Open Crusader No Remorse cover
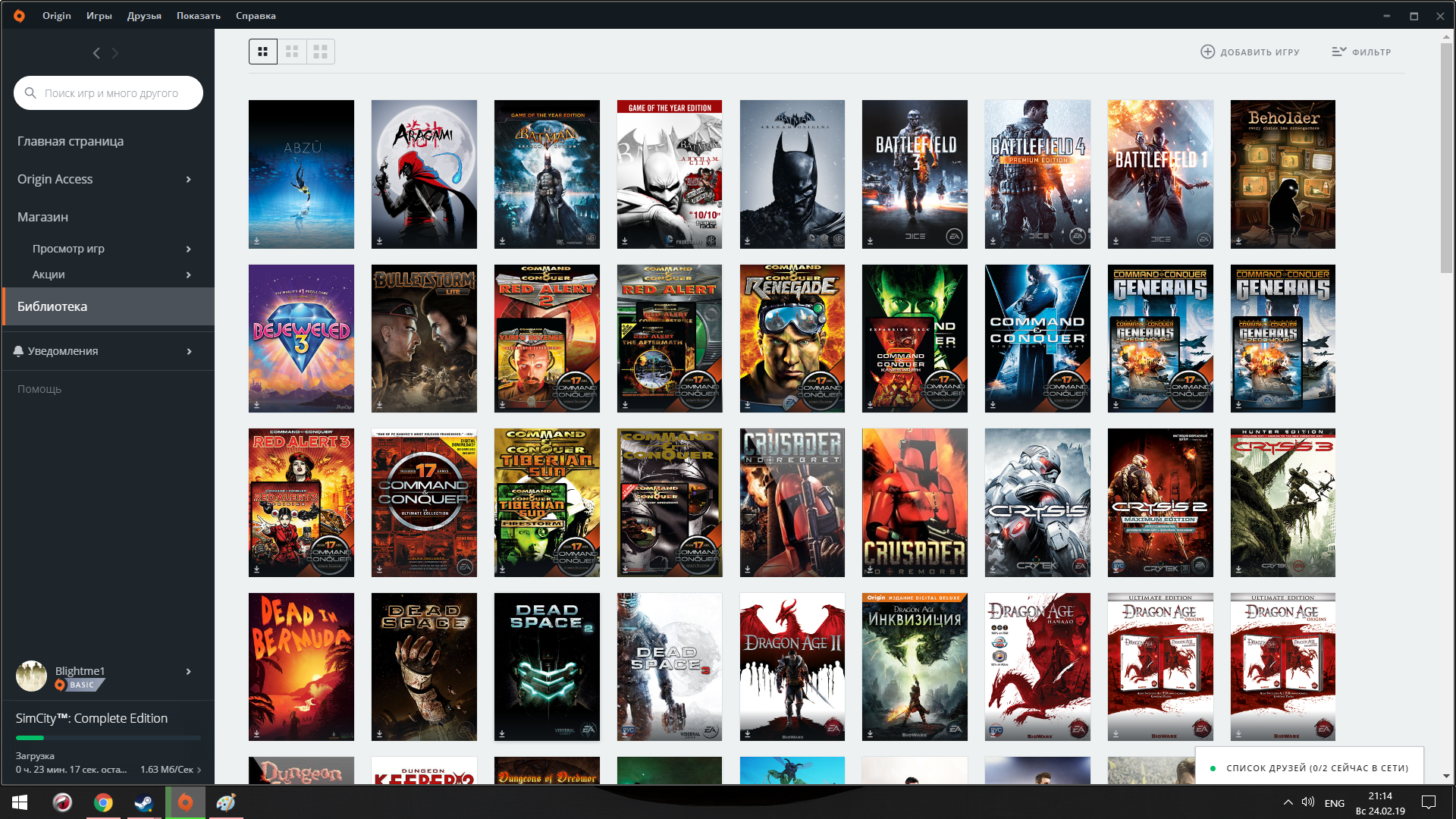 (x=915, y=503)
